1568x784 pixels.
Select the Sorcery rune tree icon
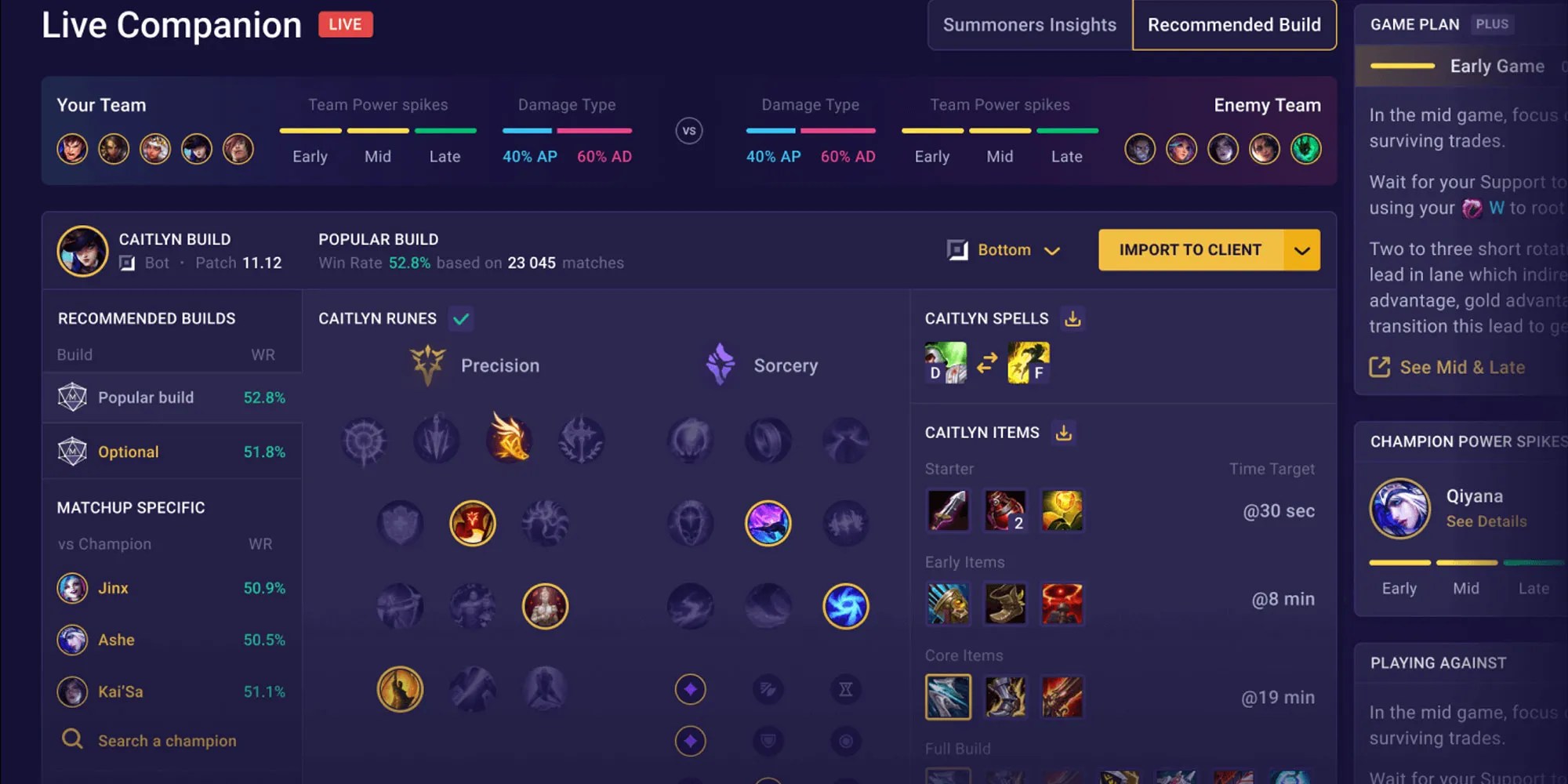tap(720, 365)
